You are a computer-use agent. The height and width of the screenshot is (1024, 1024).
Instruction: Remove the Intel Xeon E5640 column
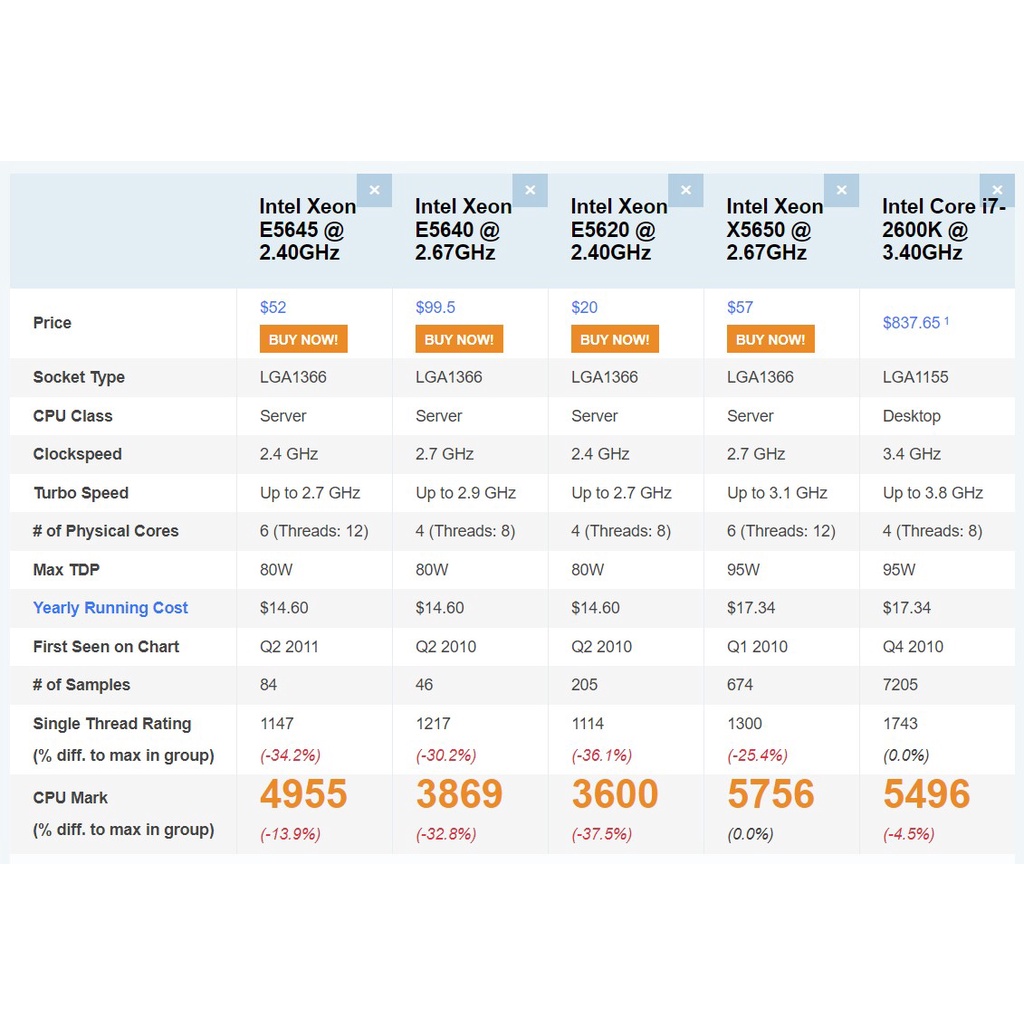pyautogui.click(x=530, y=189)
